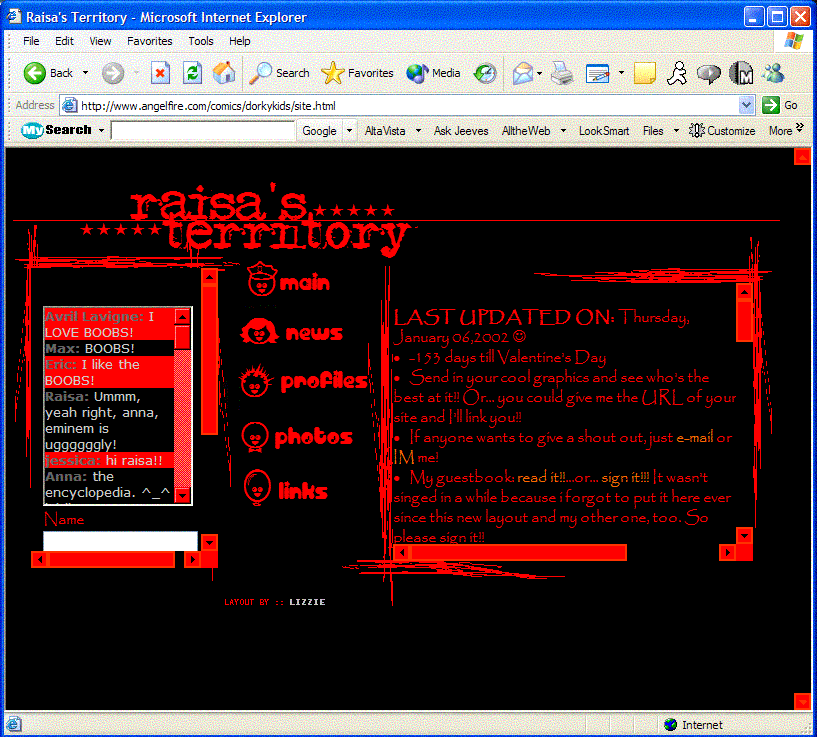Click the news navigation link
The image size is (817, 737).
click(313, 333)
